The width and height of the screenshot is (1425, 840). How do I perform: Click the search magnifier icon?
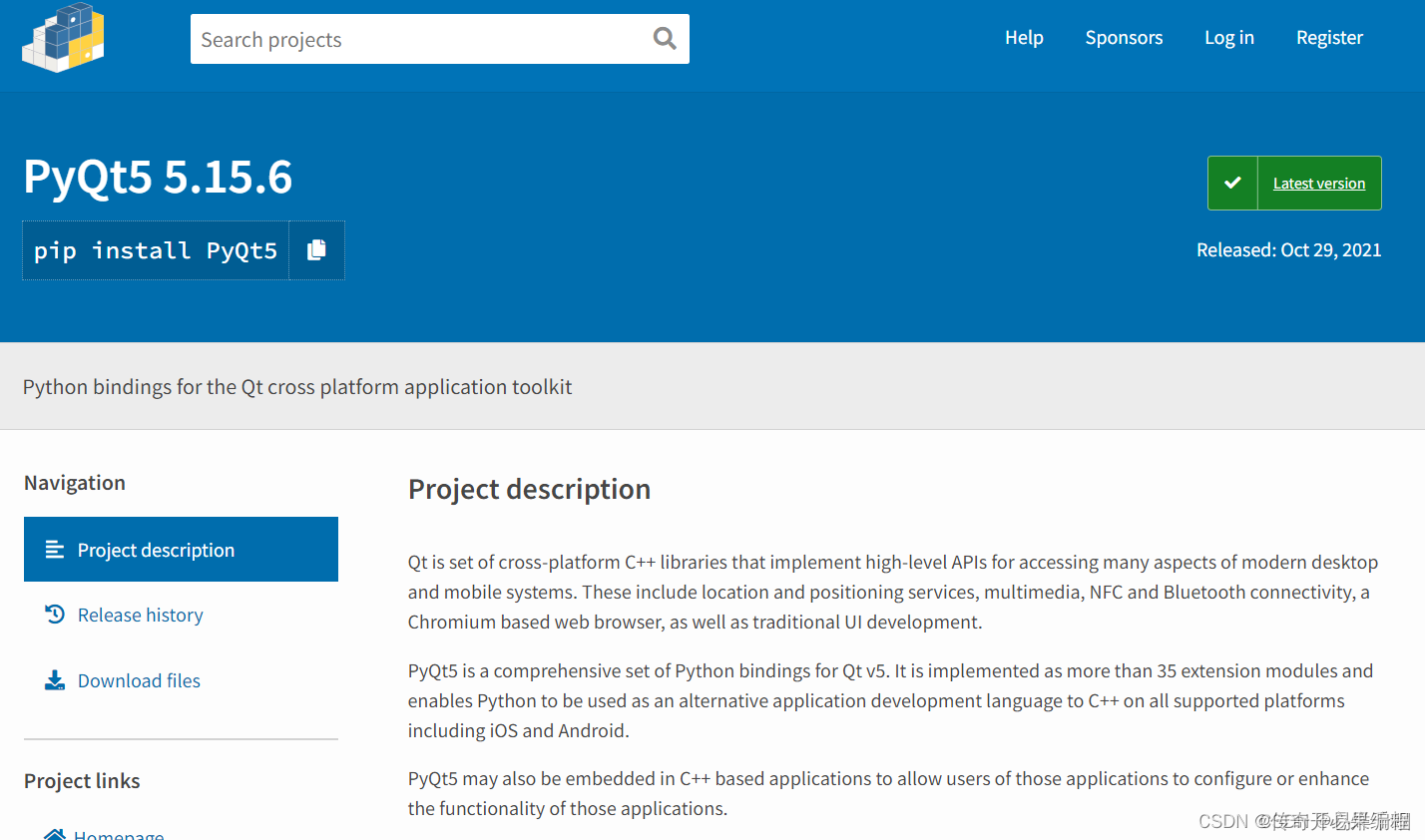point(665,39)
